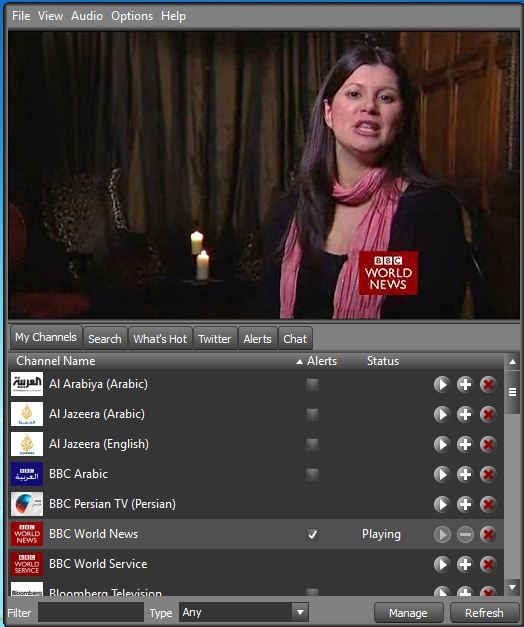Start playing Al Jazeera (English)
This screenshot has width=524, height=627.
[x=442, y=444]
